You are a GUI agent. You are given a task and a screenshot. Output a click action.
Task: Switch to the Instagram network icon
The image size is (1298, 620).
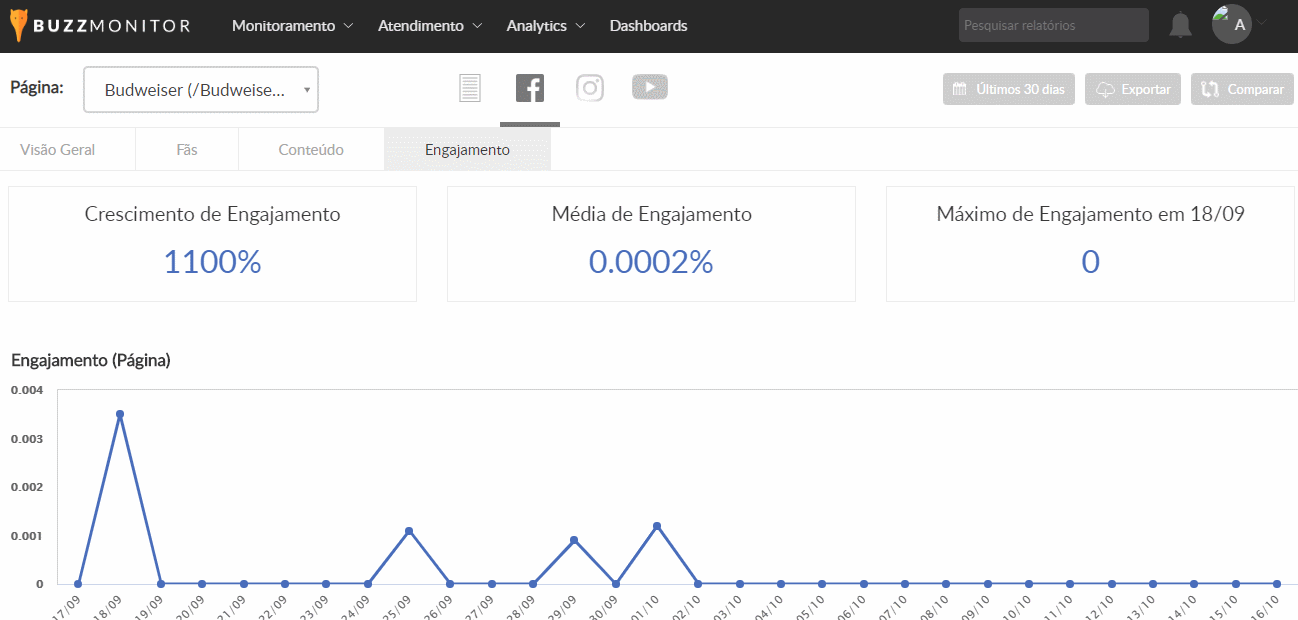tap(590, 88)
